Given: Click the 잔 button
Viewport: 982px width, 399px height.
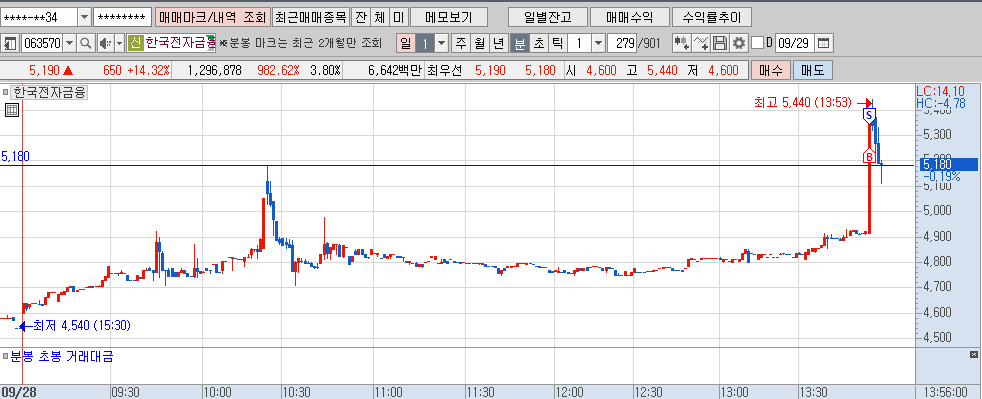Looking at the screenshot, I should click(x=360, y=17).
